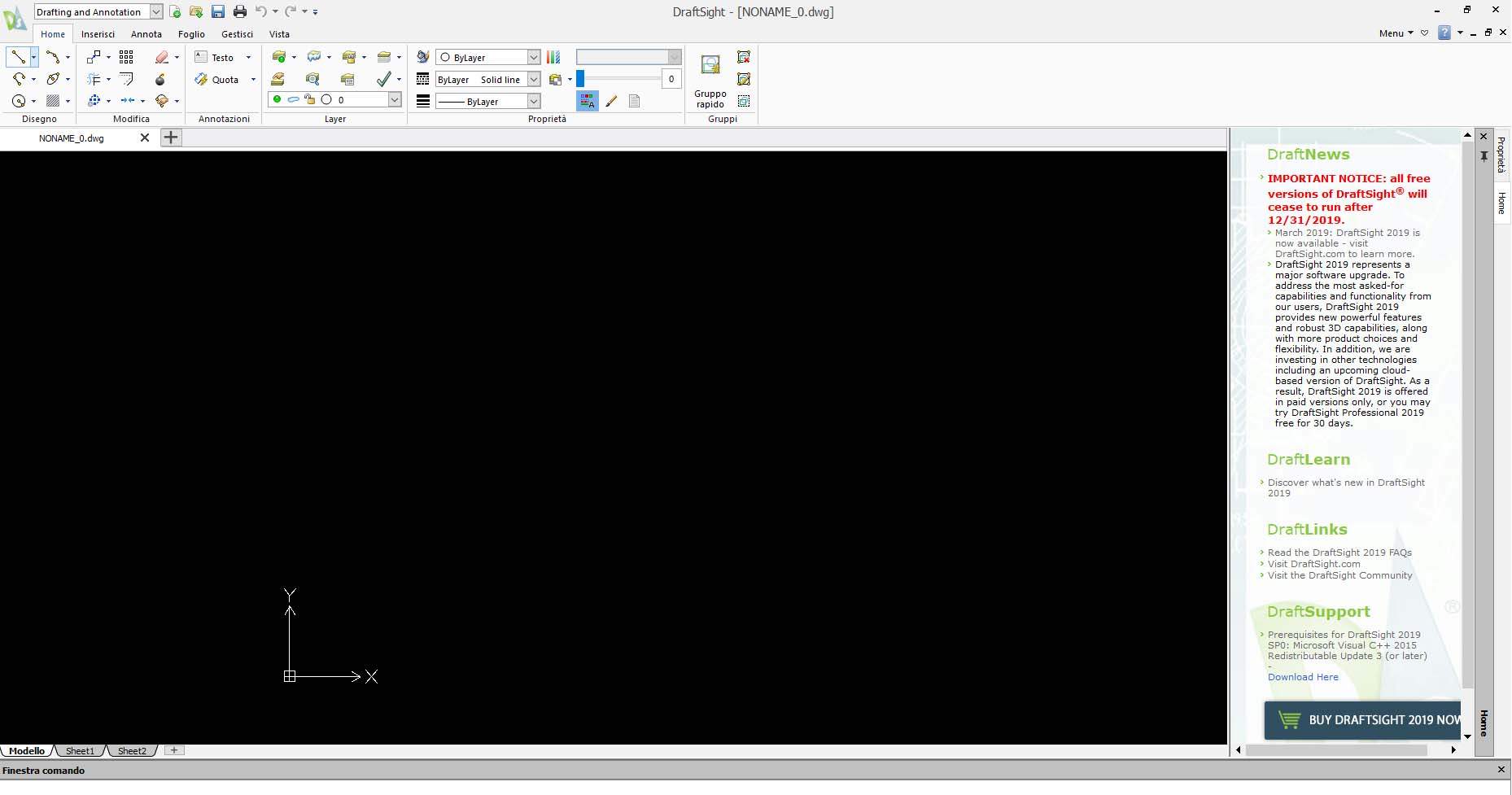Select the Line drawing tool
The height and width of the screenshot is (795, 1512).
click(x=17, y=57)
